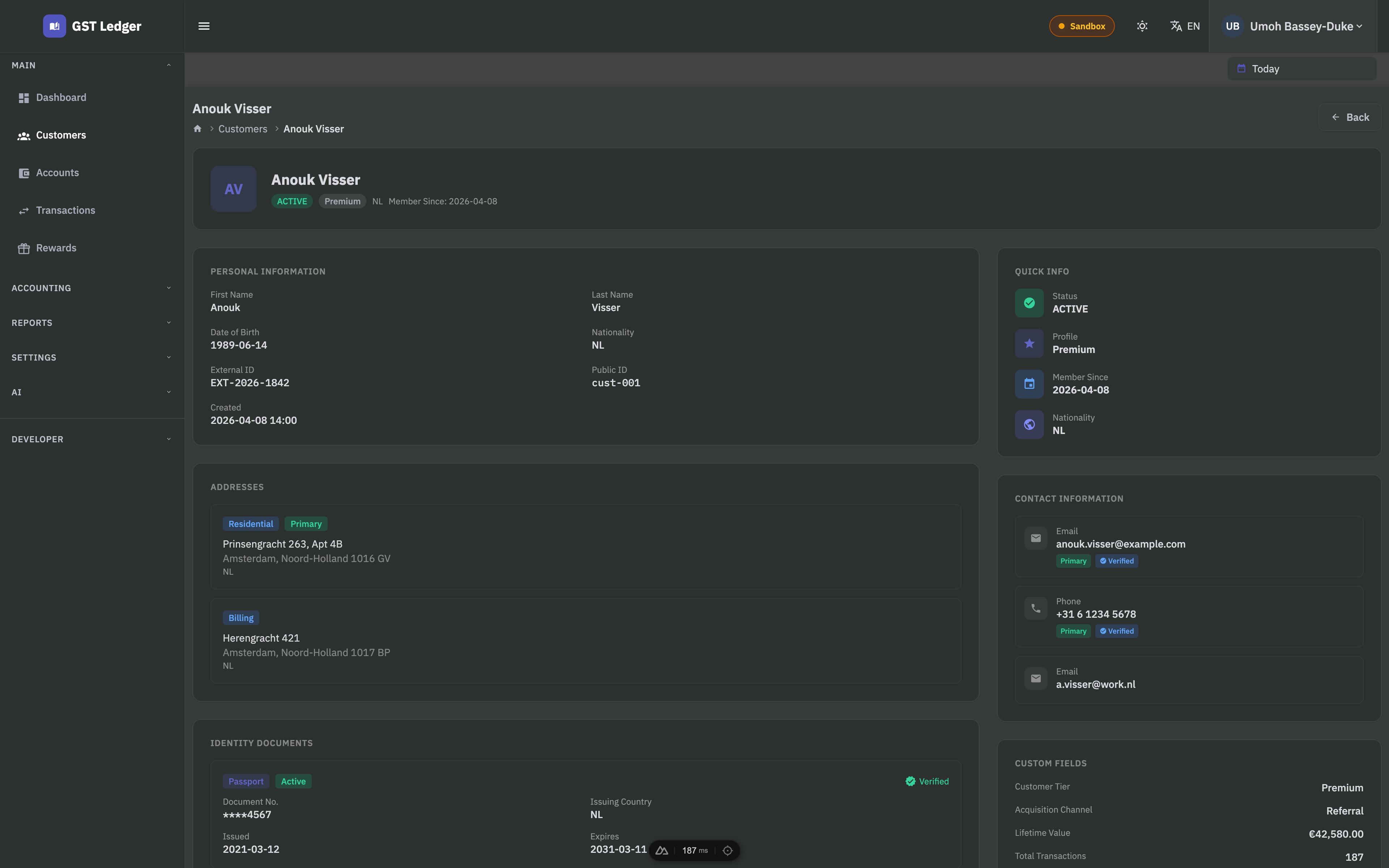Click the primary email envelope icon
Screen dimensions: 1389x868
tap(1036, 539)
